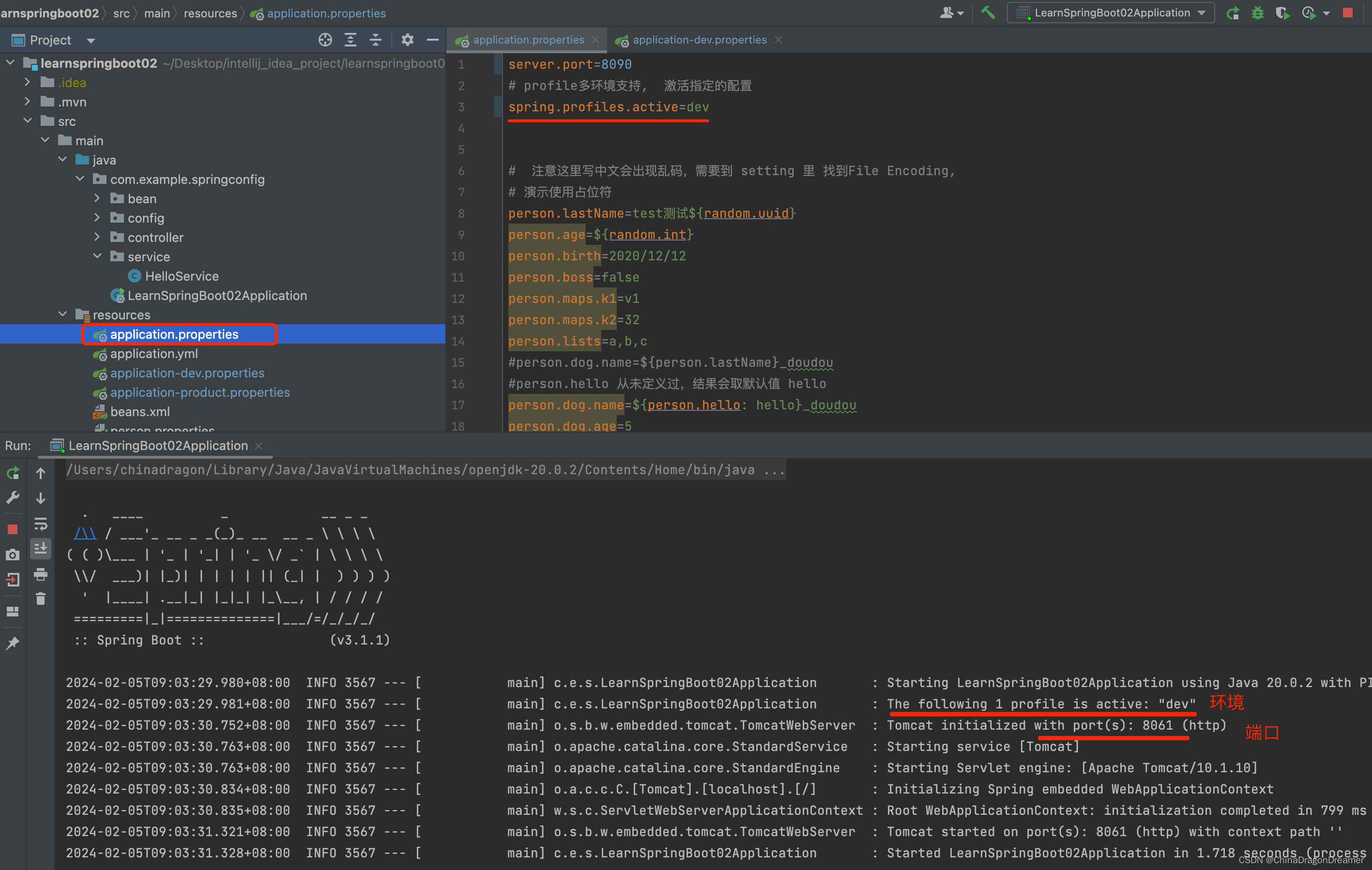Close the LearnSpringBoot02Application Run tab
This screenshot has width=1372, height=870.
[259, 446]
